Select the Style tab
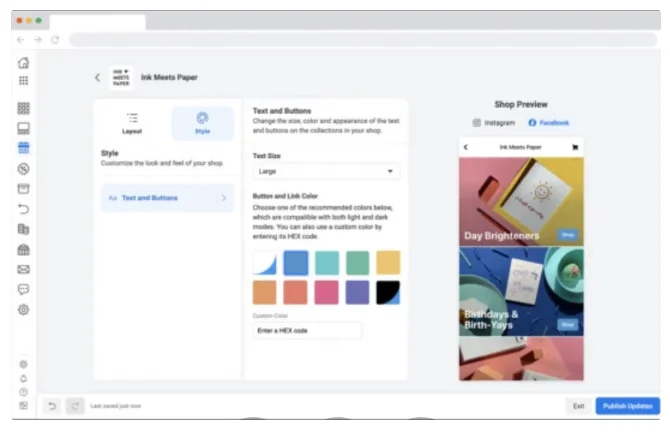Screen dimensions: 670x434 point(202,122)
